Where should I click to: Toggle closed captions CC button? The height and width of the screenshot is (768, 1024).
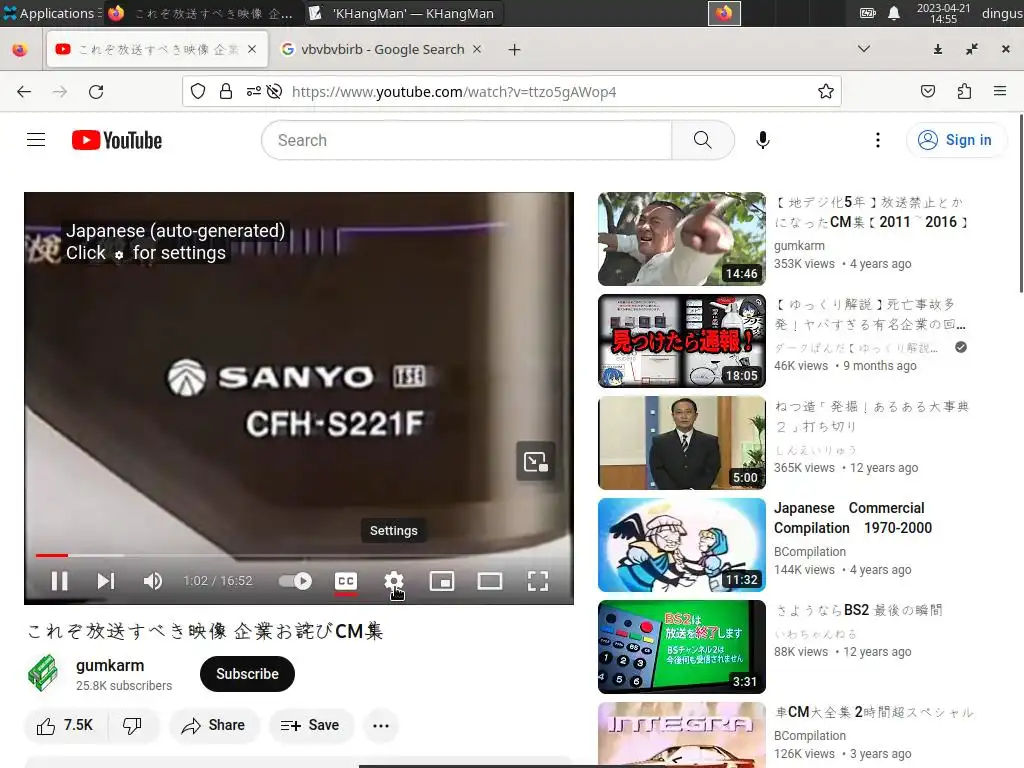coord(345,581)
